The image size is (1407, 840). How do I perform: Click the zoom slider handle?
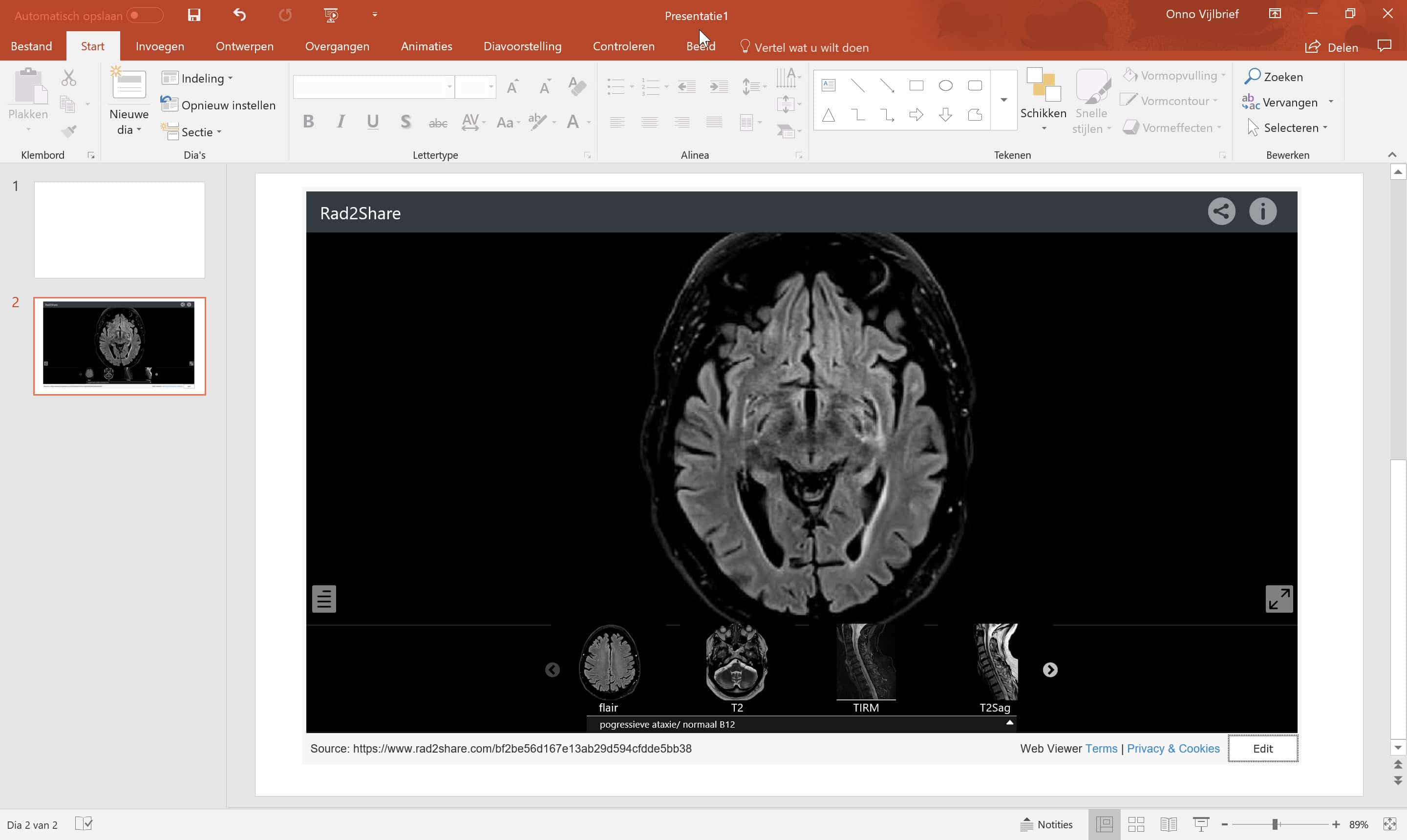pos(1275,824)
